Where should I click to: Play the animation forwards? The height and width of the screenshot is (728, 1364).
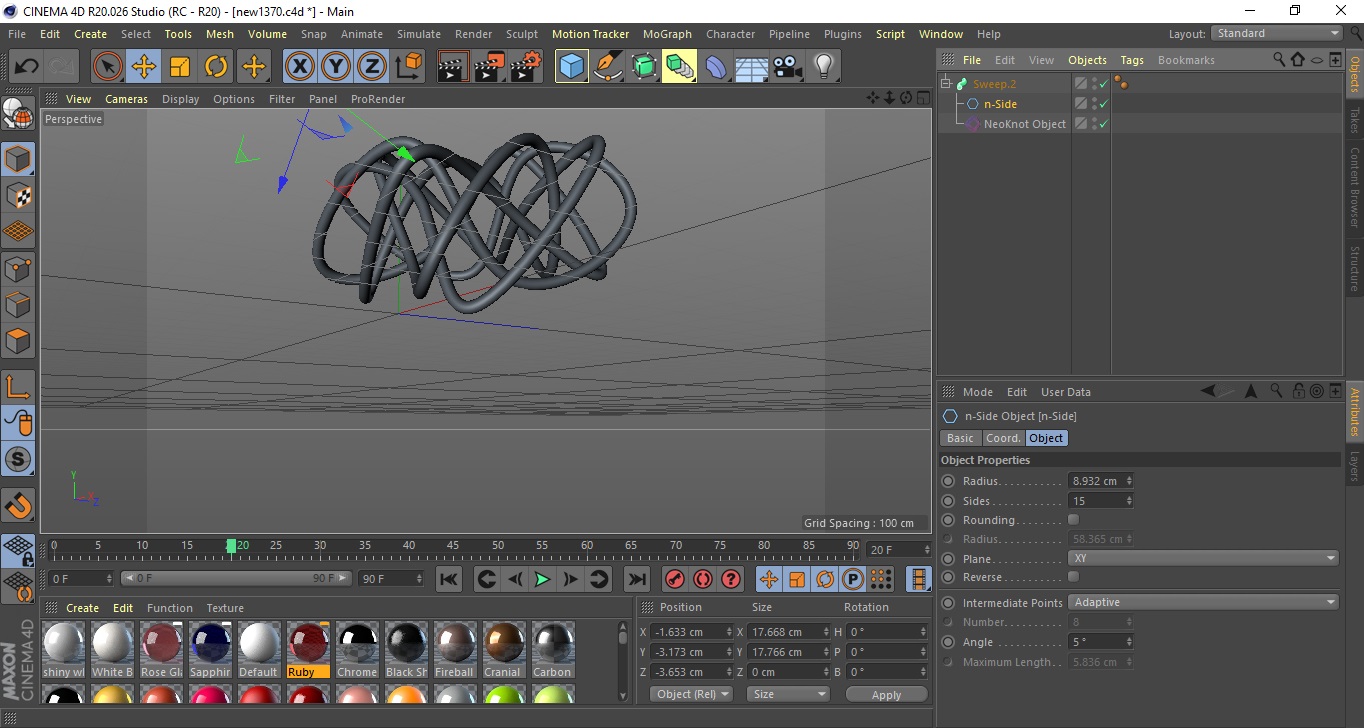tap(542, 579)
